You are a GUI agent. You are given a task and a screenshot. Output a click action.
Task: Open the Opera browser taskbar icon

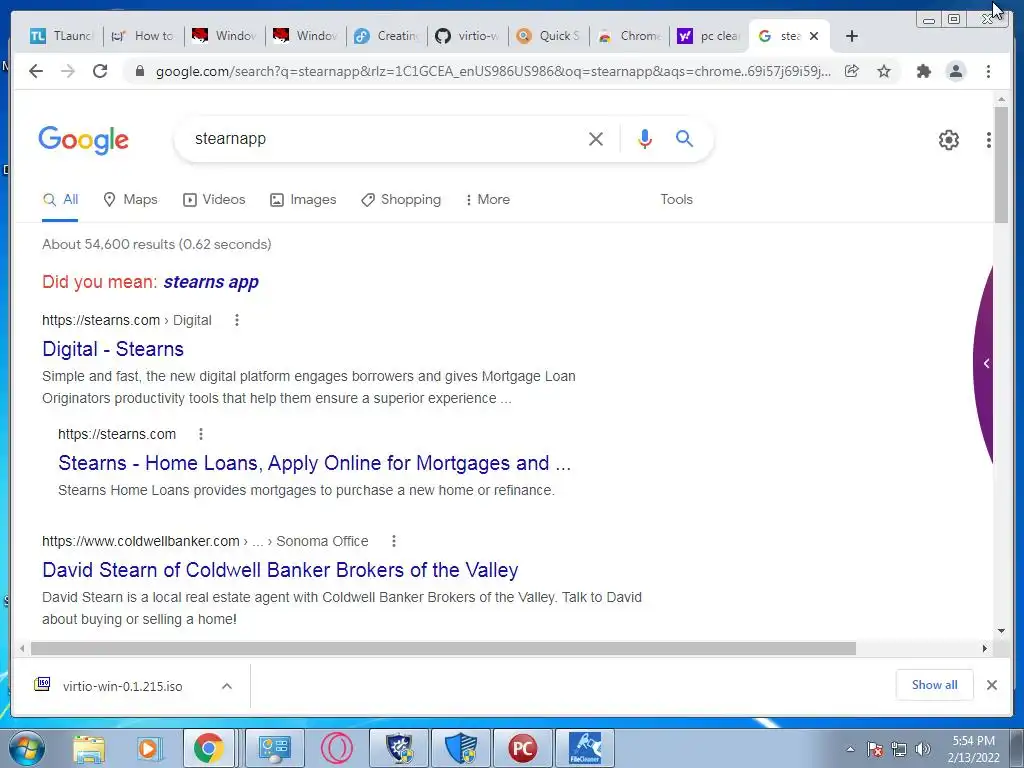337,748
